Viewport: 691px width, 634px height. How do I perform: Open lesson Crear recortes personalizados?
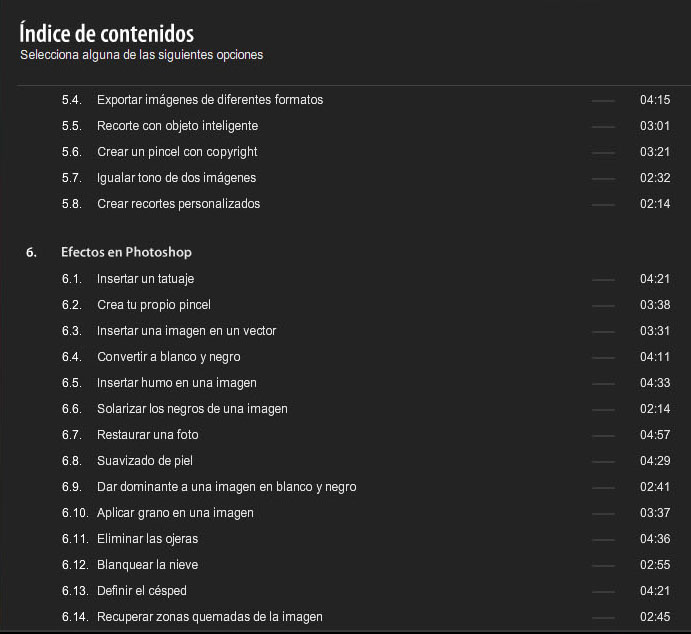coord(178,204)
